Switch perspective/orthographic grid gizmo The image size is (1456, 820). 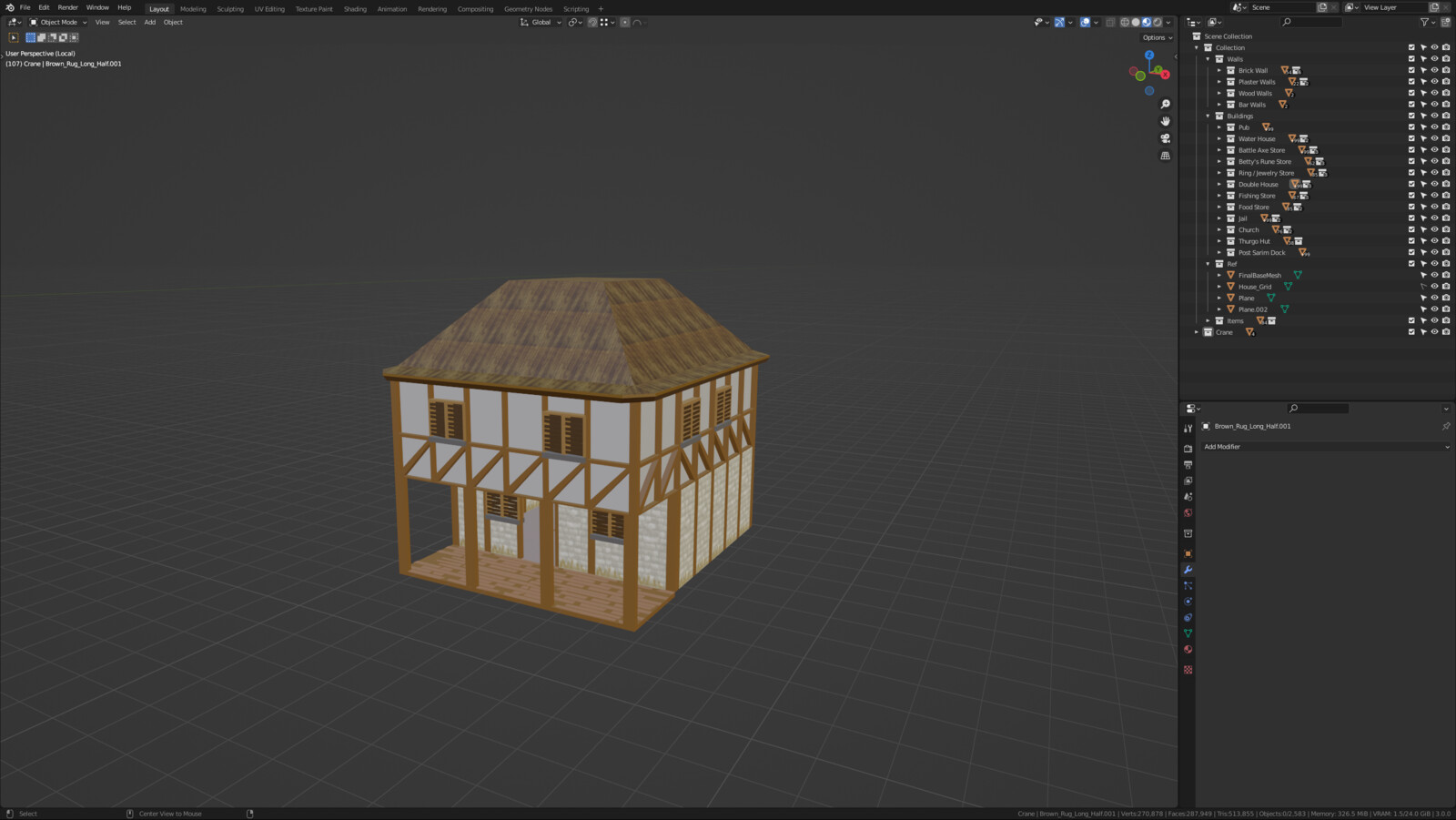pyautogui.click(x=1165, y=156)
